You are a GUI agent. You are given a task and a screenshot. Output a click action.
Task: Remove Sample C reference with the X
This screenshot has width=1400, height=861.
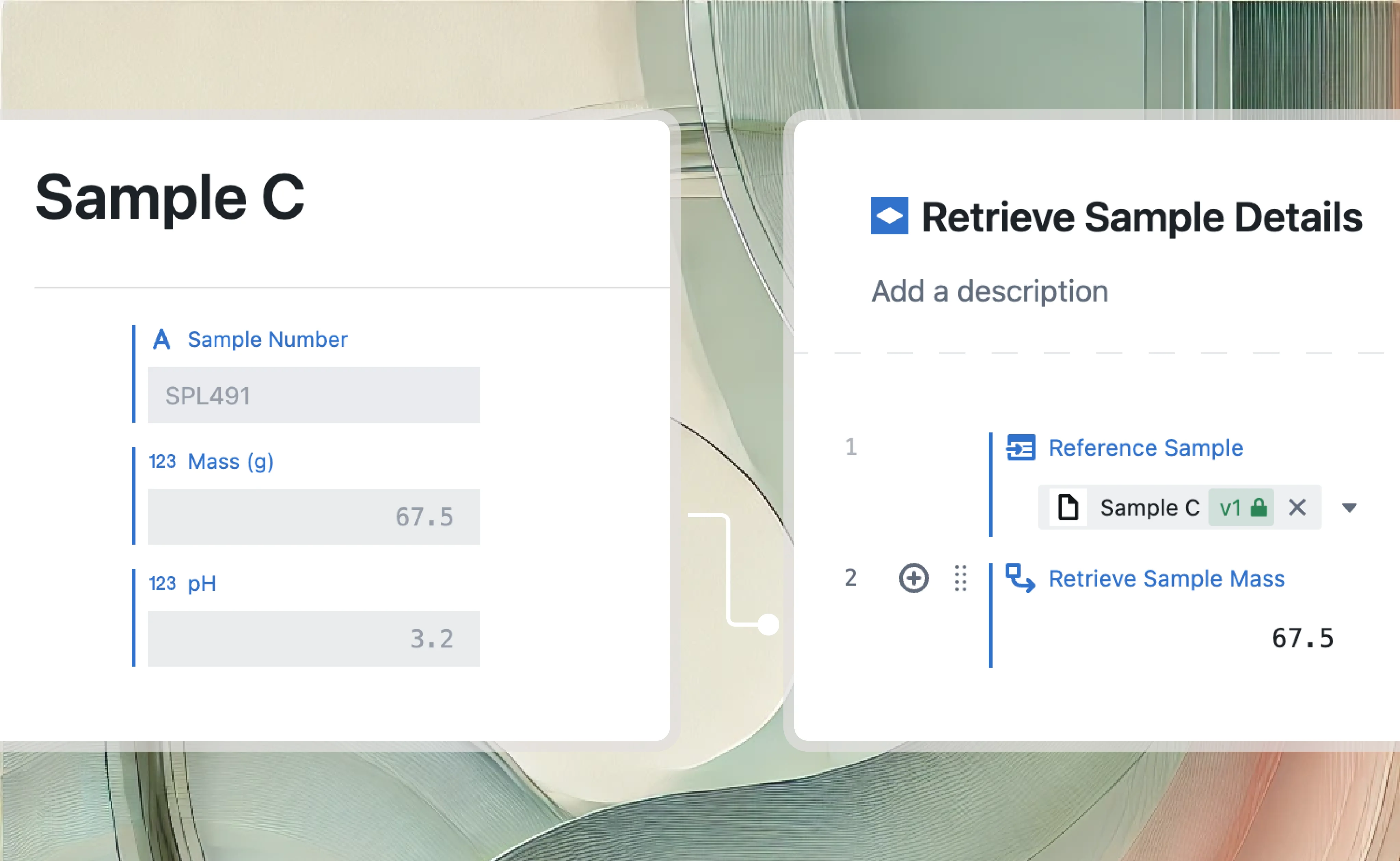(x=1297, y=507)
